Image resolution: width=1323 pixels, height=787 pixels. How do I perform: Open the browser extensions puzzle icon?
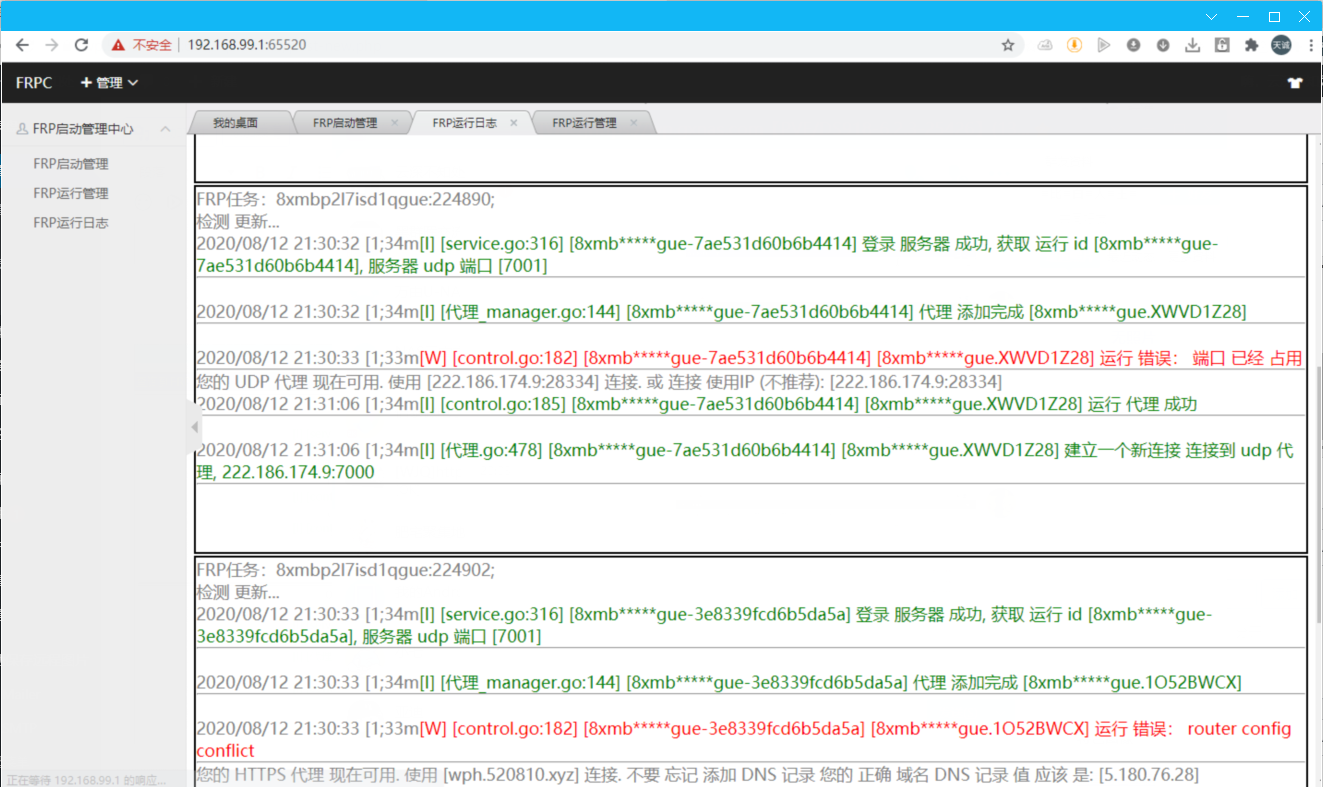1251,45
